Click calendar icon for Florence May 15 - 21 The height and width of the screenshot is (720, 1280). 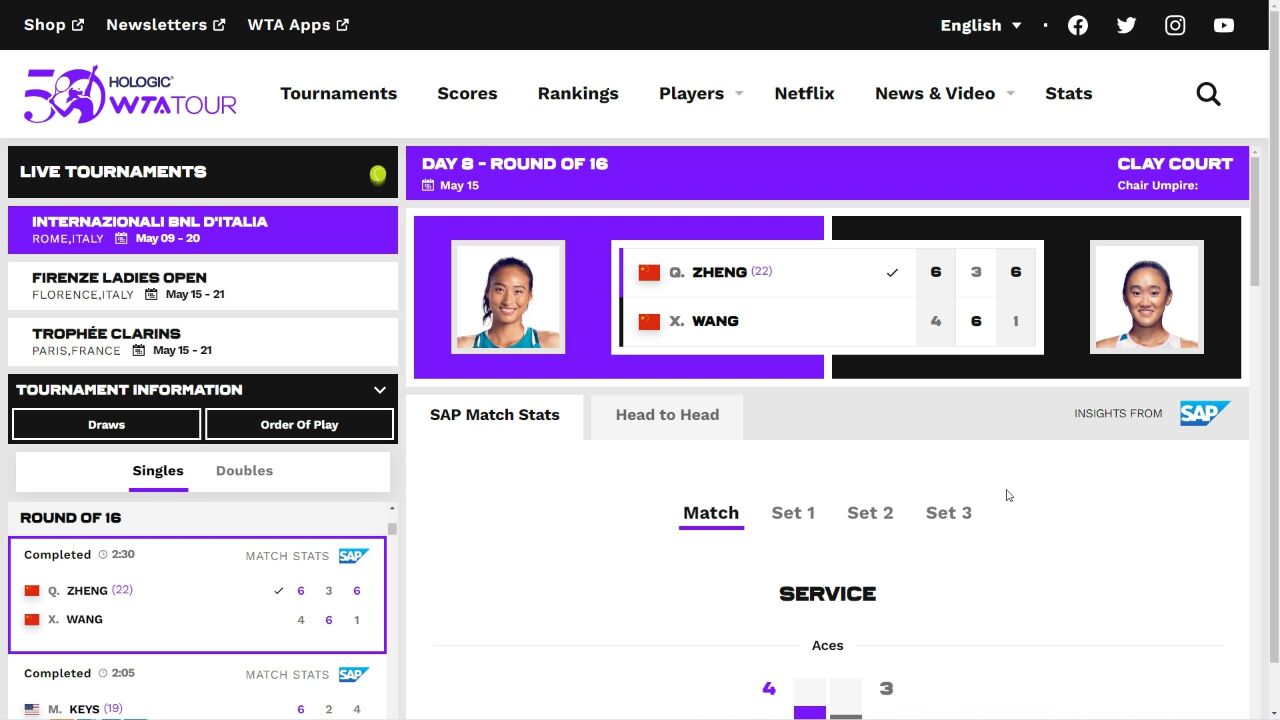click(152, 294)
